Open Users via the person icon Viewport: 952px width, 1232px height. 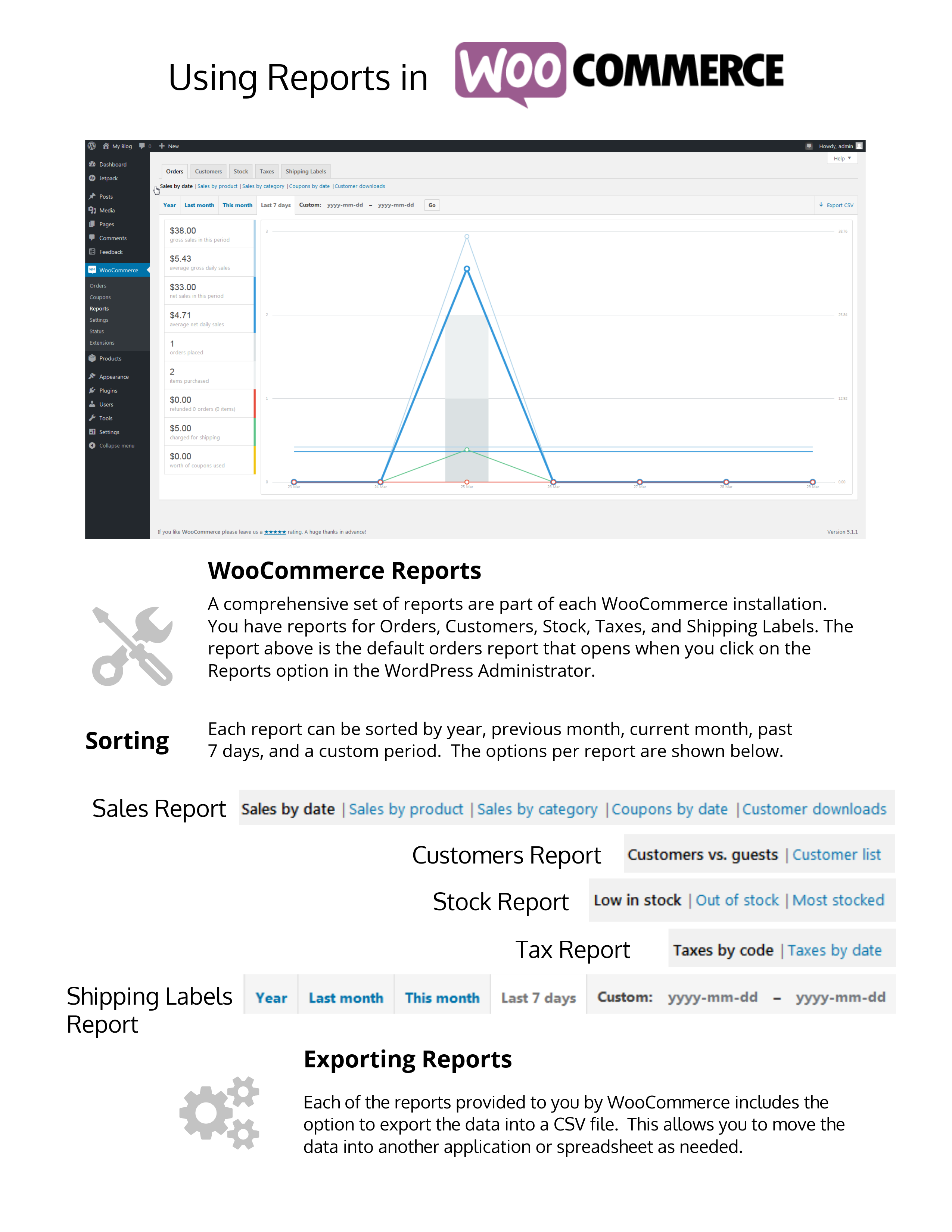tap(92, 404)
